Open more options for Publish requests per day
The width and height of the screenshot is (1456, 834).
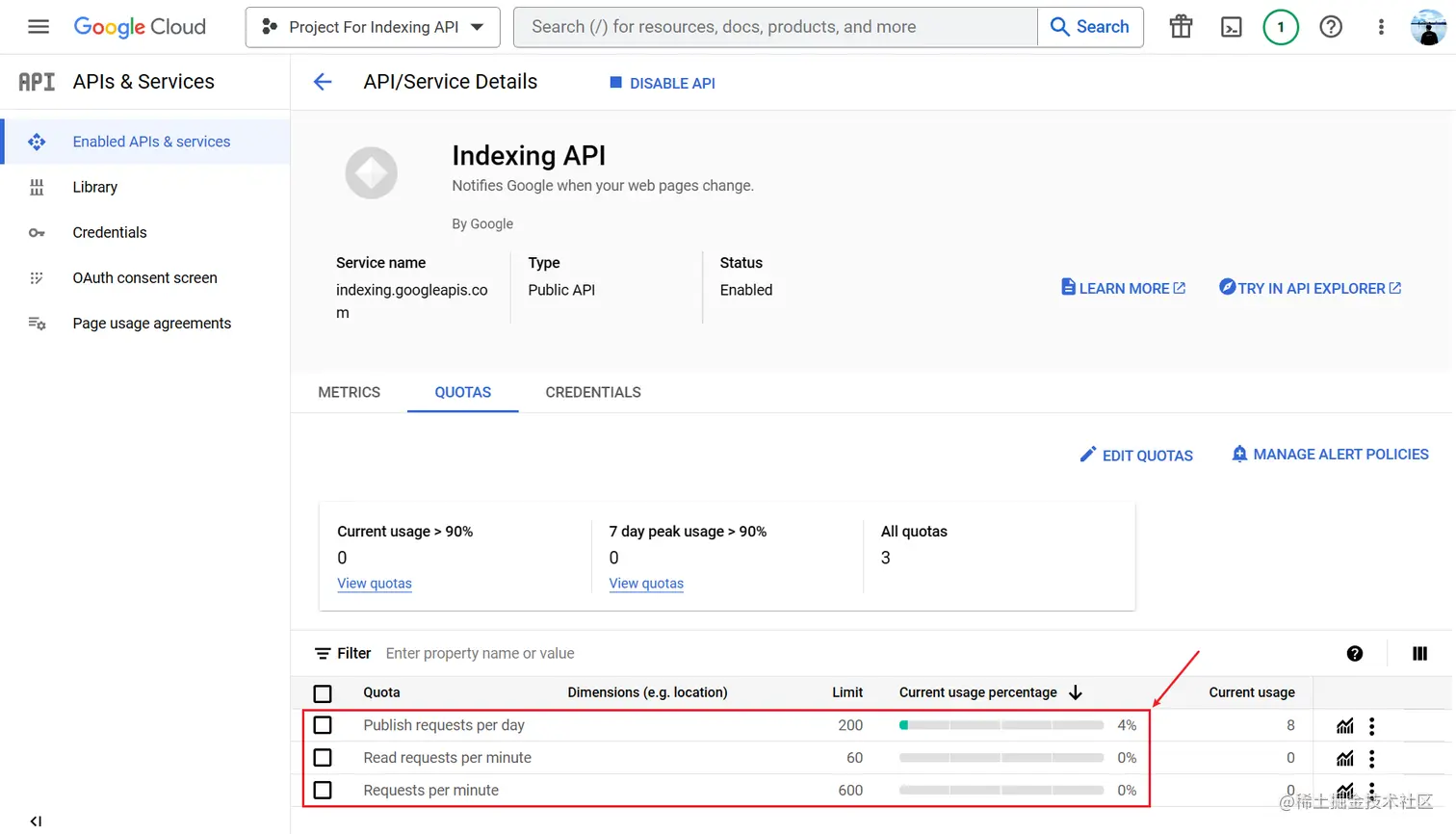1372,726
